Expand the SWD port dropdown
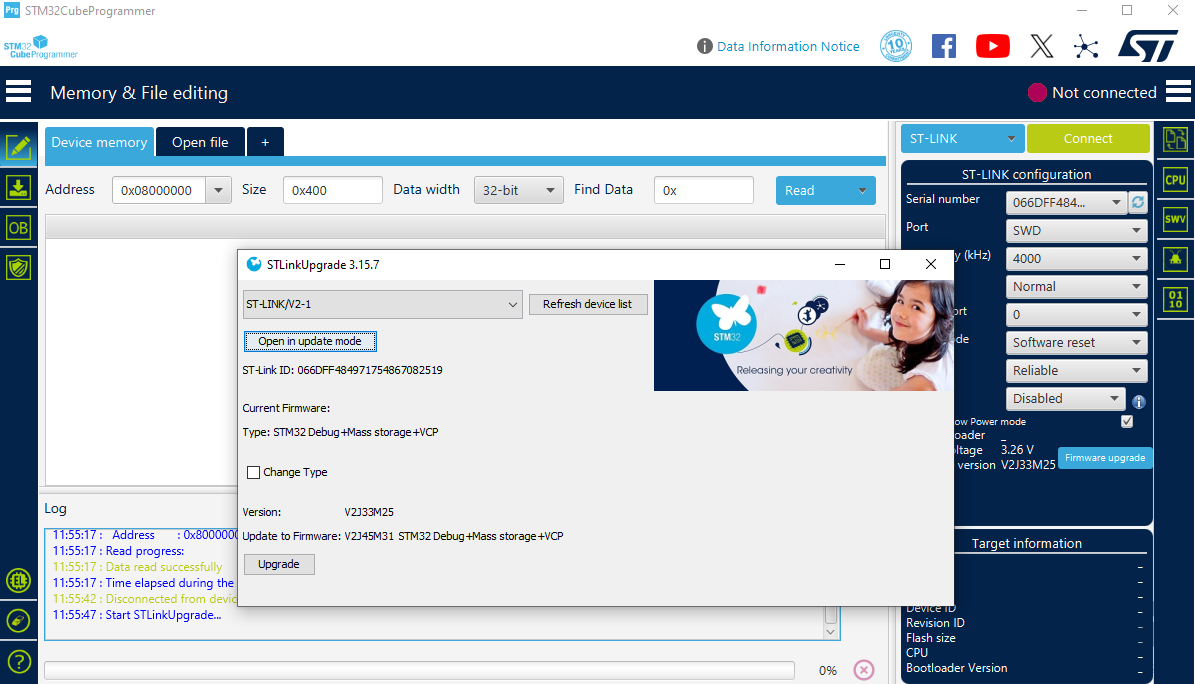This screenshot has height=684, width=1195. tap(1076, 230)
